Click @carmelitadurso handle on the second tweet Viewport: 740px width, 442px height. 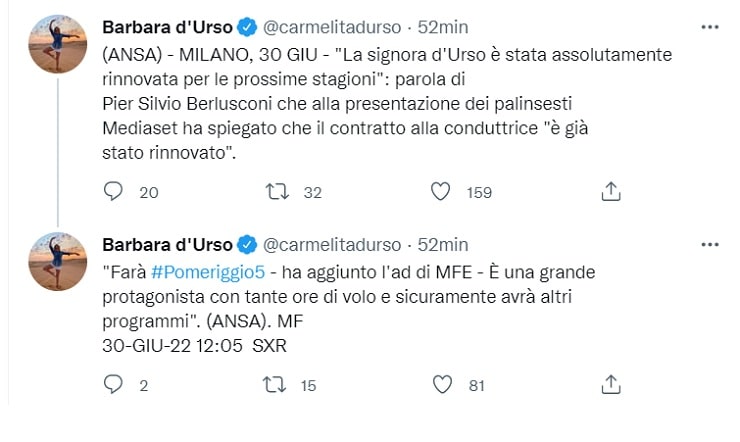click(332, 245)
